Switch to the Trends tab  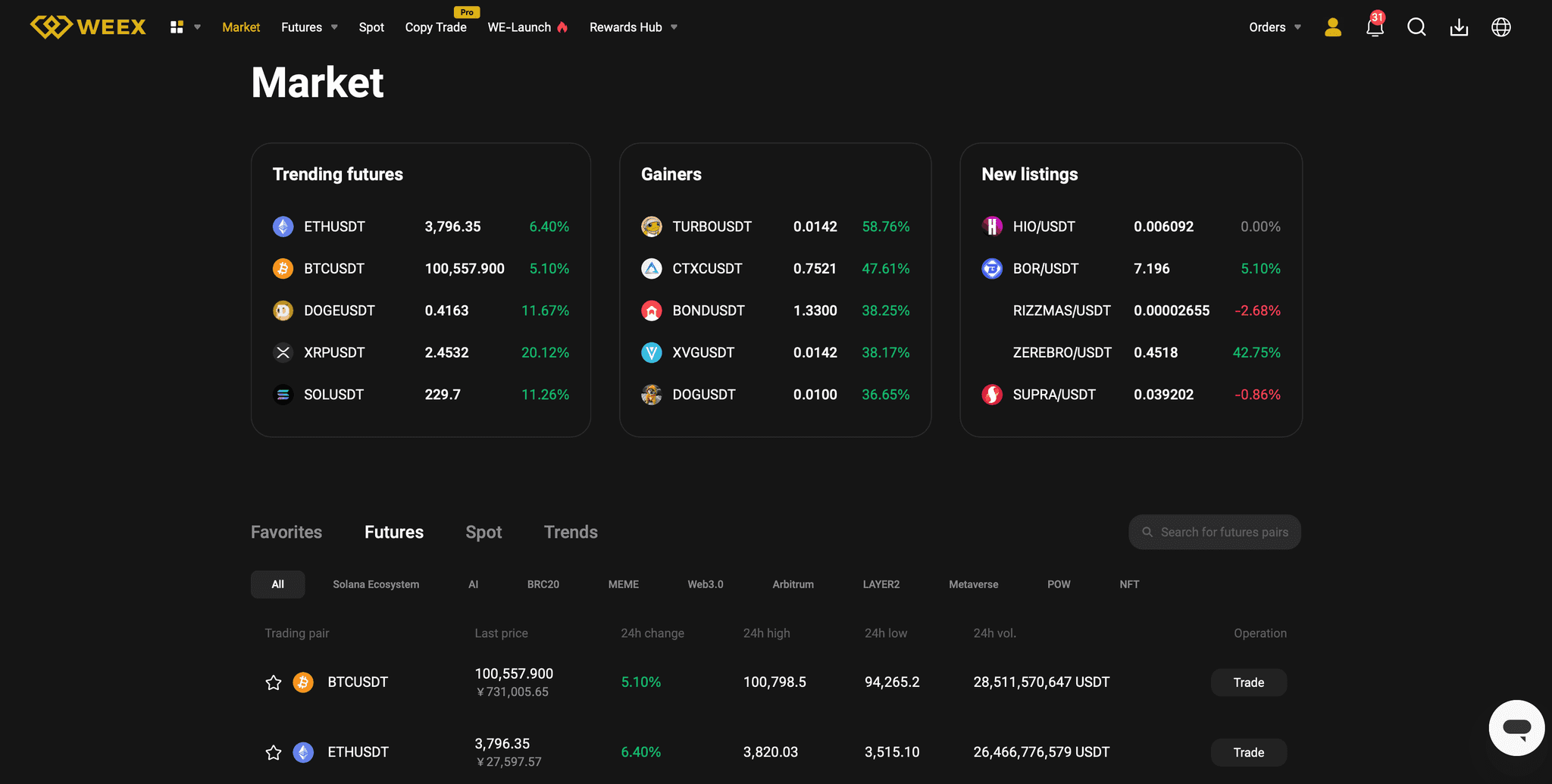[x=571, y=532]
